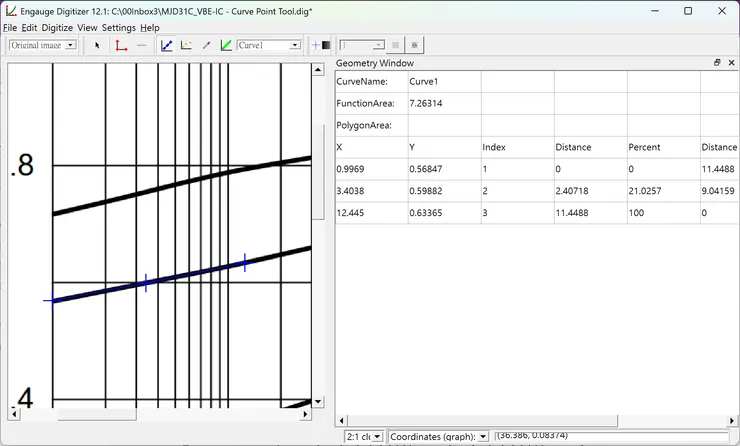
Task: Select the Scale Bar tool
Action: (x=142, y=45)
